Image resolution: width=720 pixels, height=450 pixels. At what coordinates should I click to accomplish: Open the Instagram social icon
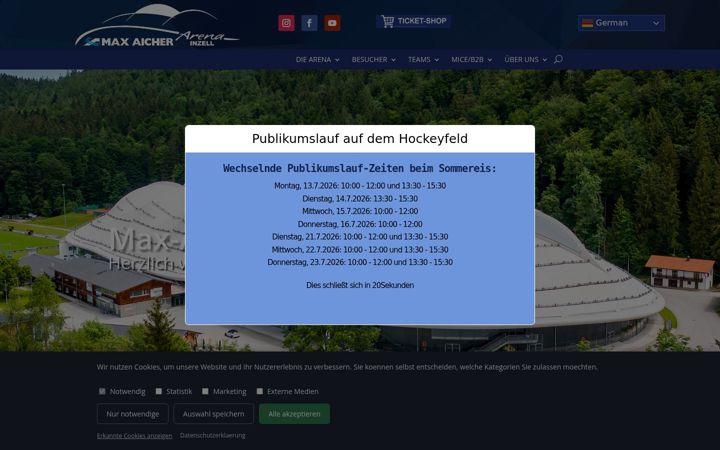tap(286, 23)
